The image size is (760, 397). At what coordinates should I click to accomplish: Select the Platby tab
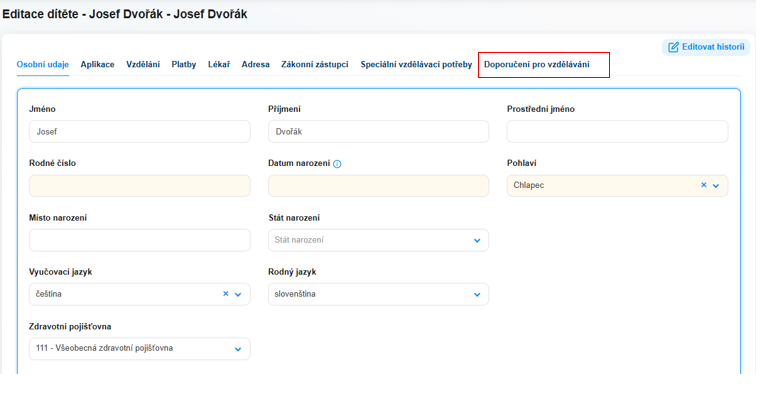tap(184, 64)
